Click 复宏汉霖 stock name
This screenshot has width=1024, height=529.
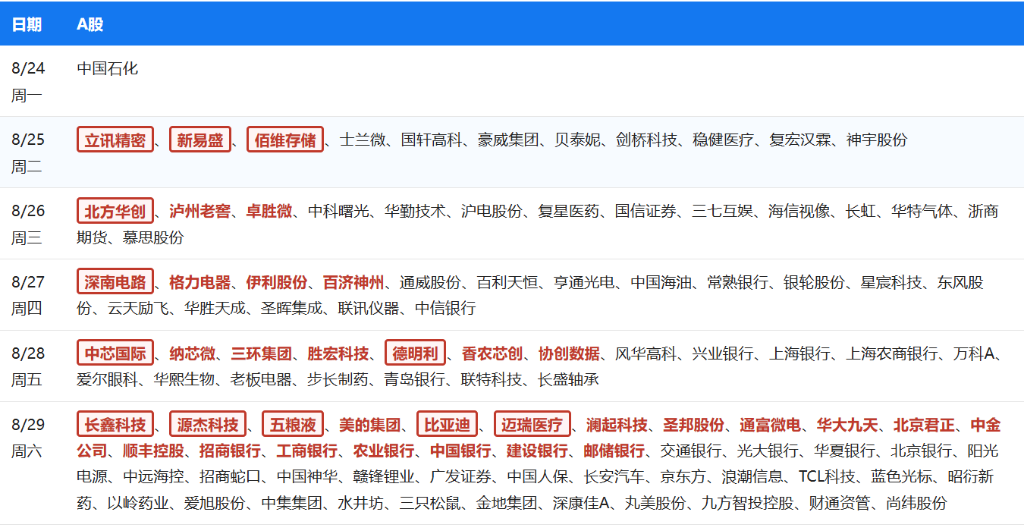click(x=800, y=140)
